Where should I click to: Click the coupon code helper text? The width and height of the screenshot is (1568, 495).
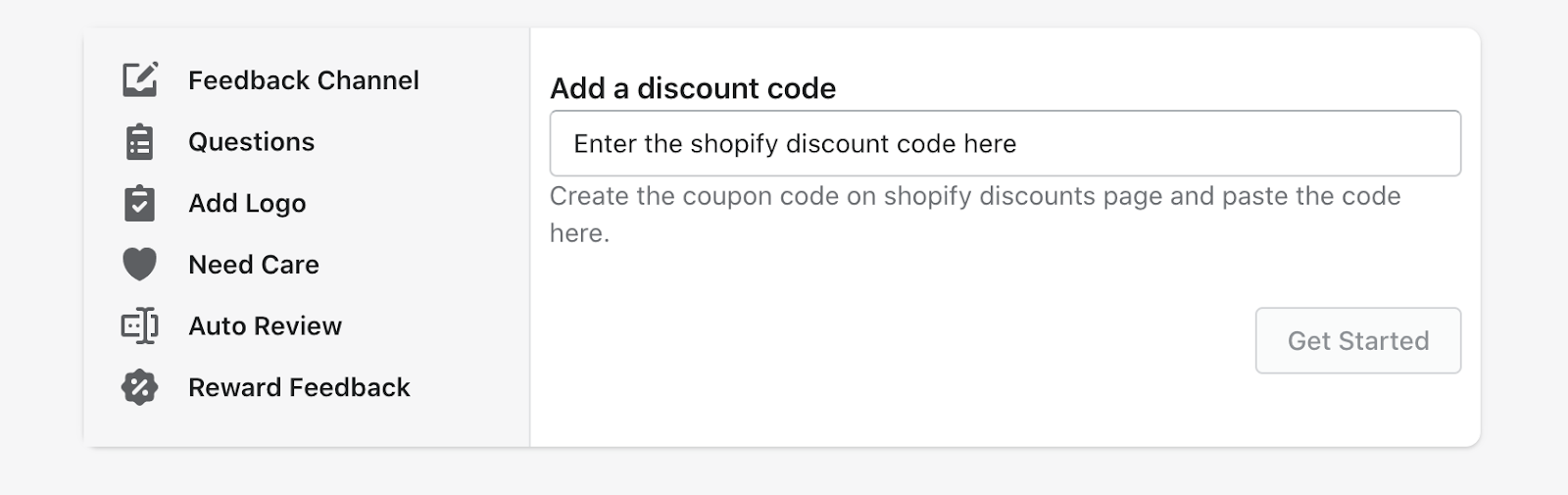tap(975, 214)
